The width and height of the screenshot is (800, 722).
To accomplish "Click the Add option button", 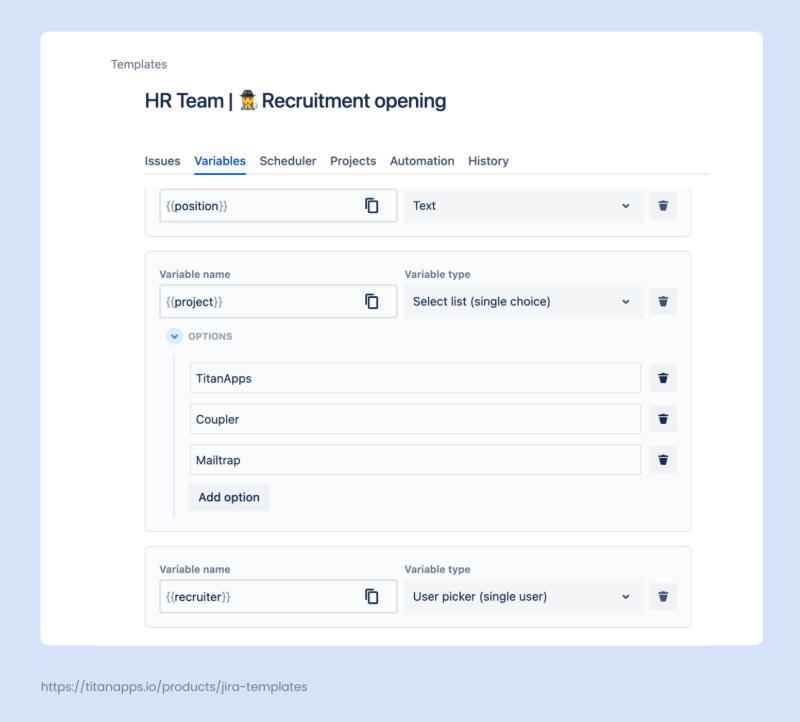I will point(229,497).
